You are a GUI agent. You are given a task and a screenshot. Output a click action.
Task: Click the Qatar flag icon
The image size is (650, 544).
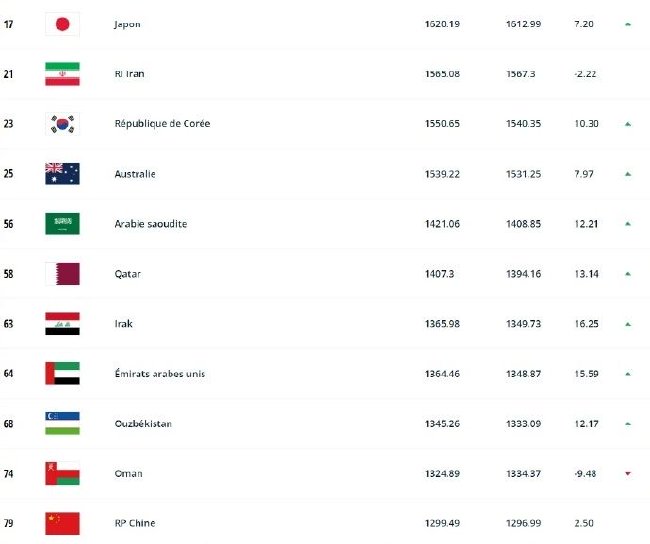62,274
